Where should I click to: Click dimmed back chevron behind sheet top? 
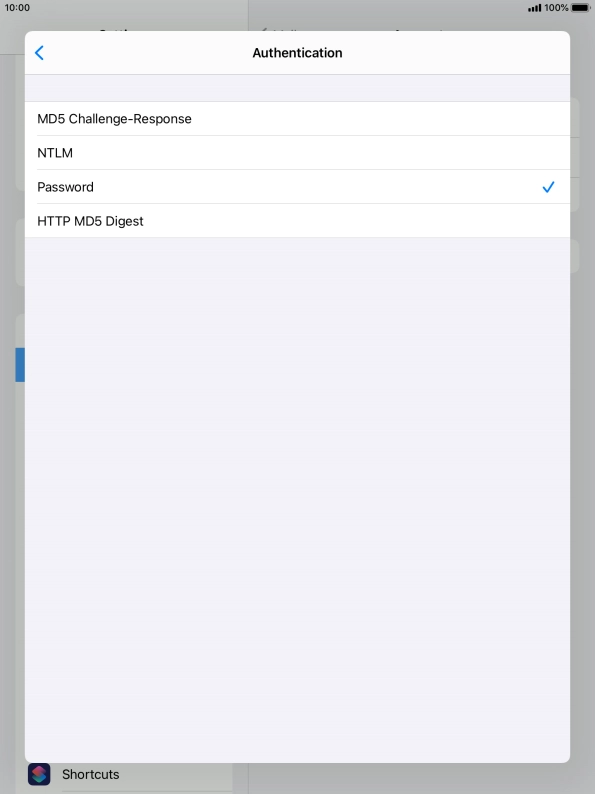pyautogui.click(x=264, y=29)
